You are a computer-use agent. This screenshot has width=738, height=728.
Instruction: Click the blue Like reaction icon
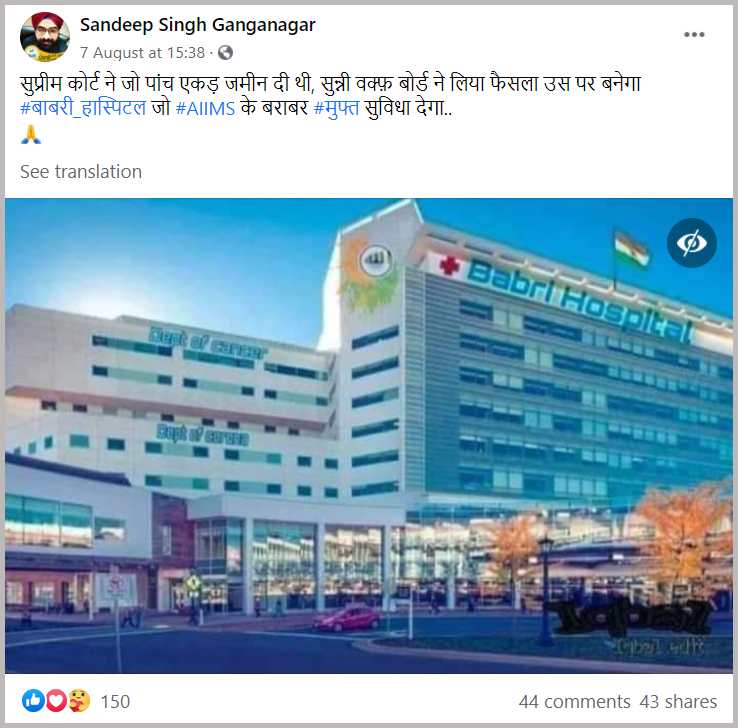tap(33, 701)
